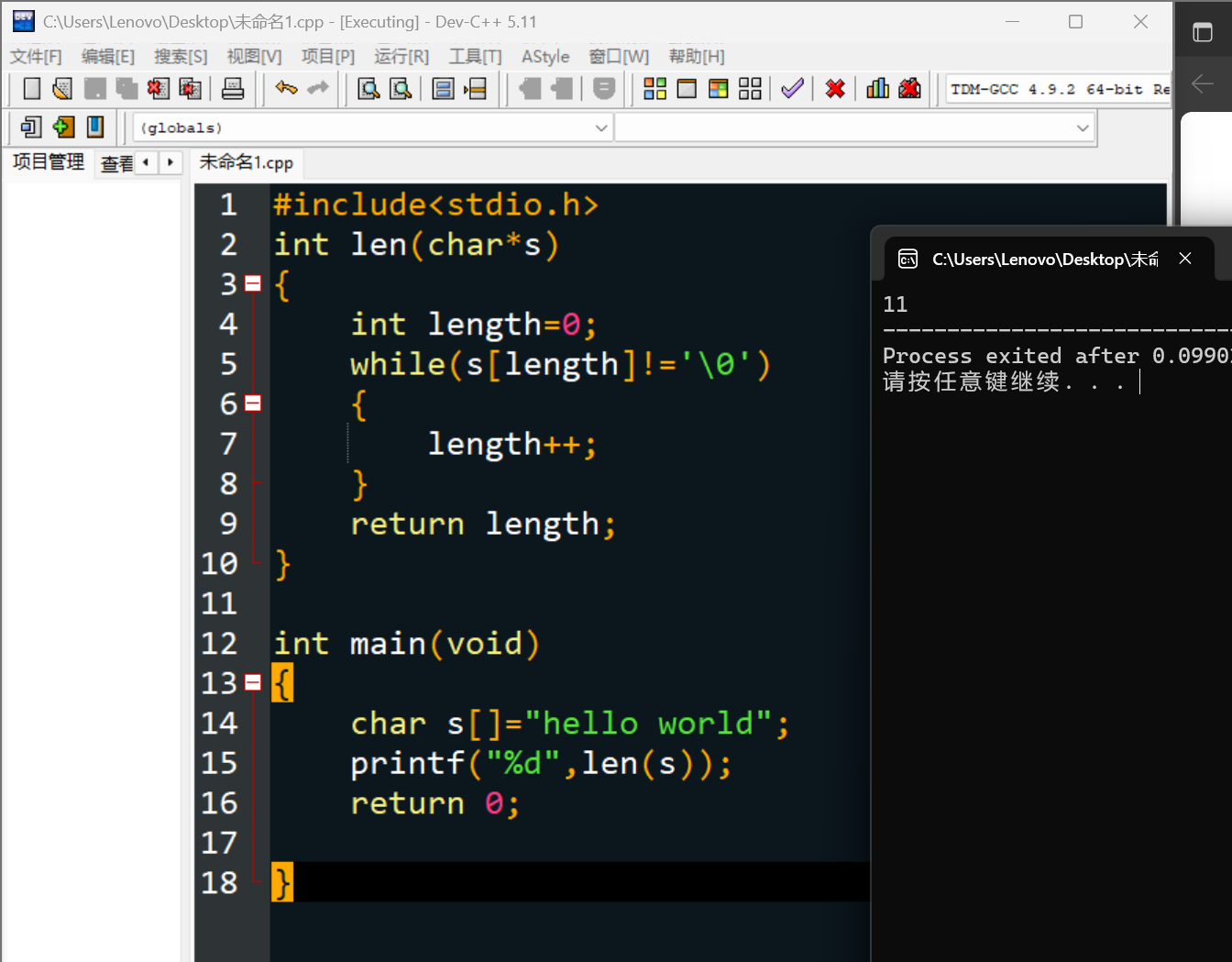Click the greyed unindent icon
Viewport: 1232px width, 962px height.
531,89
